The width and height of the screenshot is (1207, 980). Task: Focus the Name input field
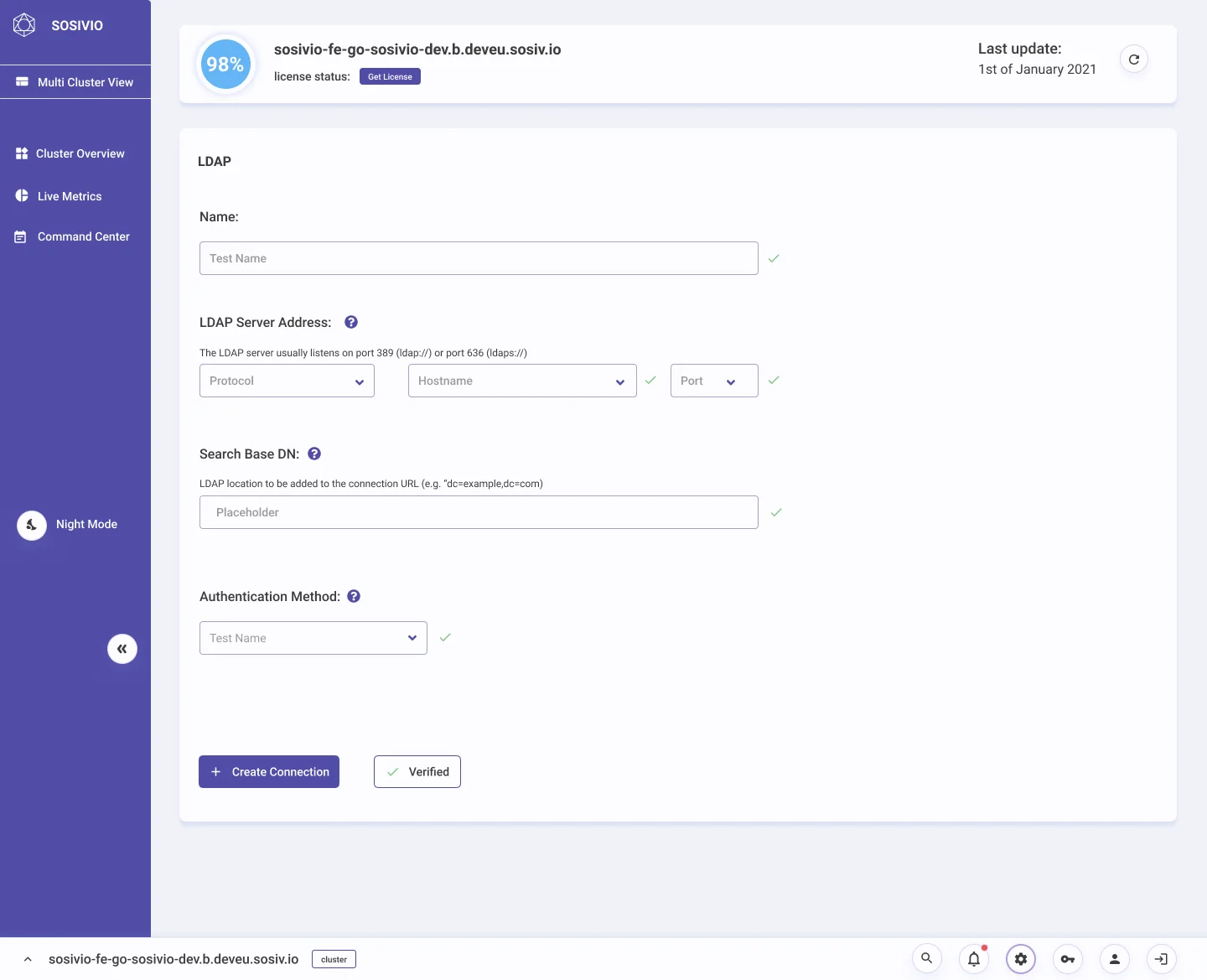tap(479, 258)
